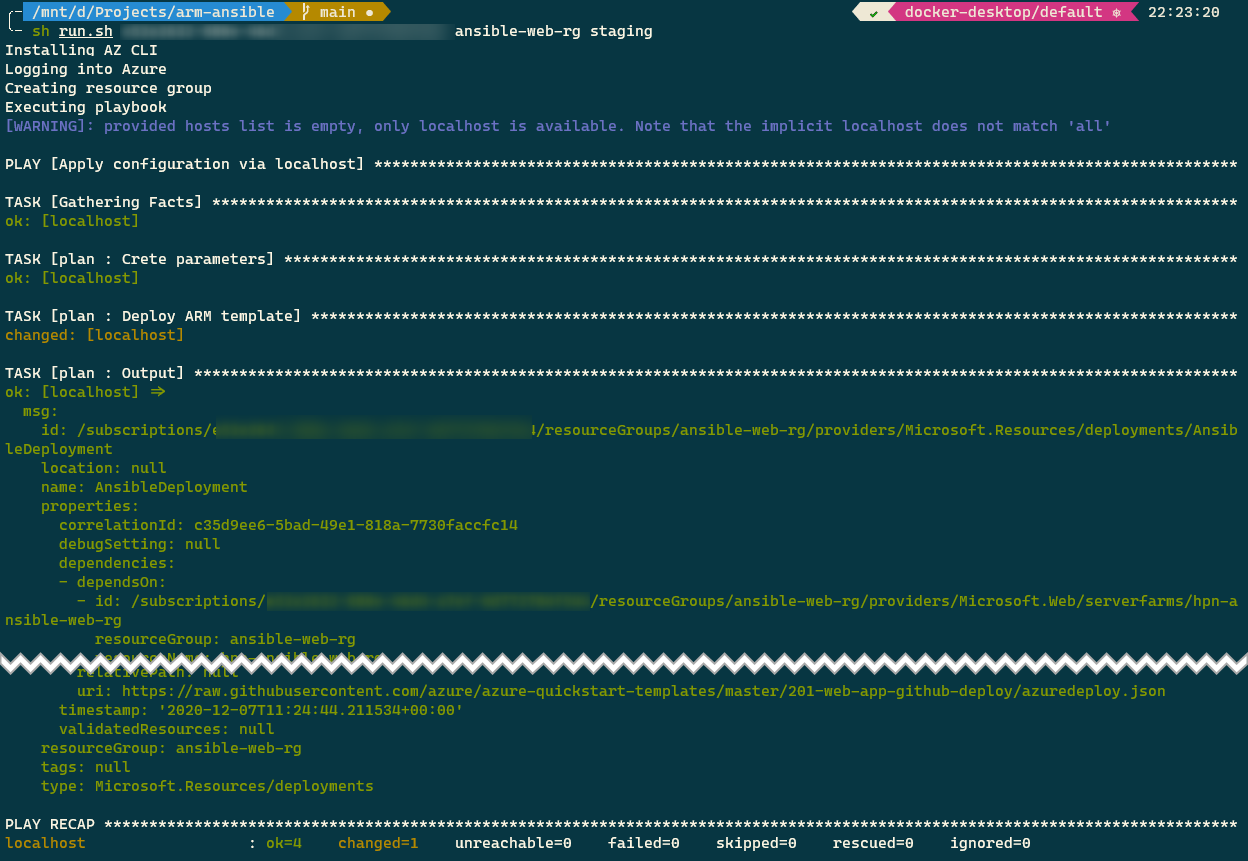Click the green checkmark status icon

(x=874, y=12)
